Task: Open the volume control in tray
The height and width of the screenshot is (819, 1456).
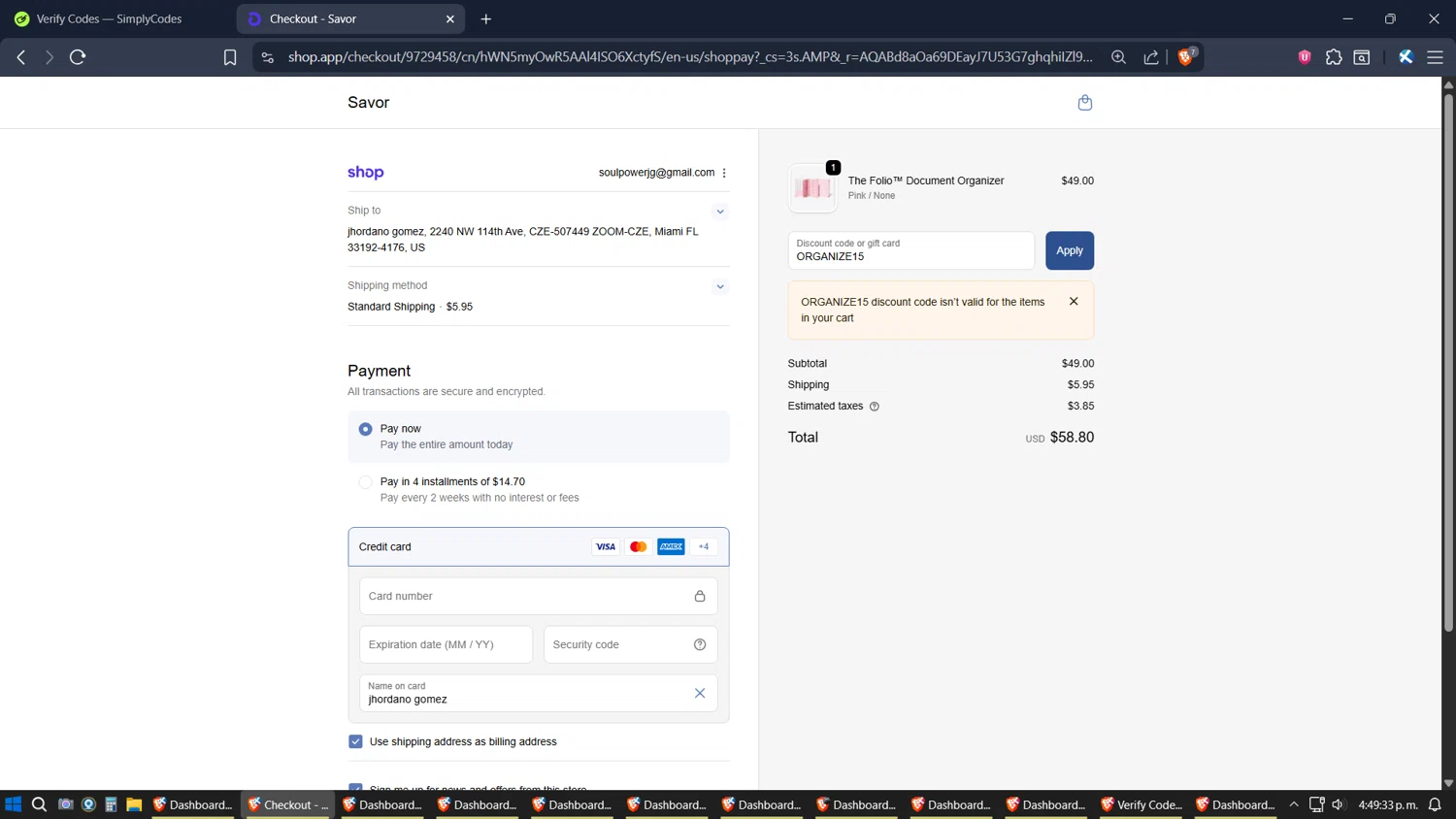Action: tap(1338, 804)
